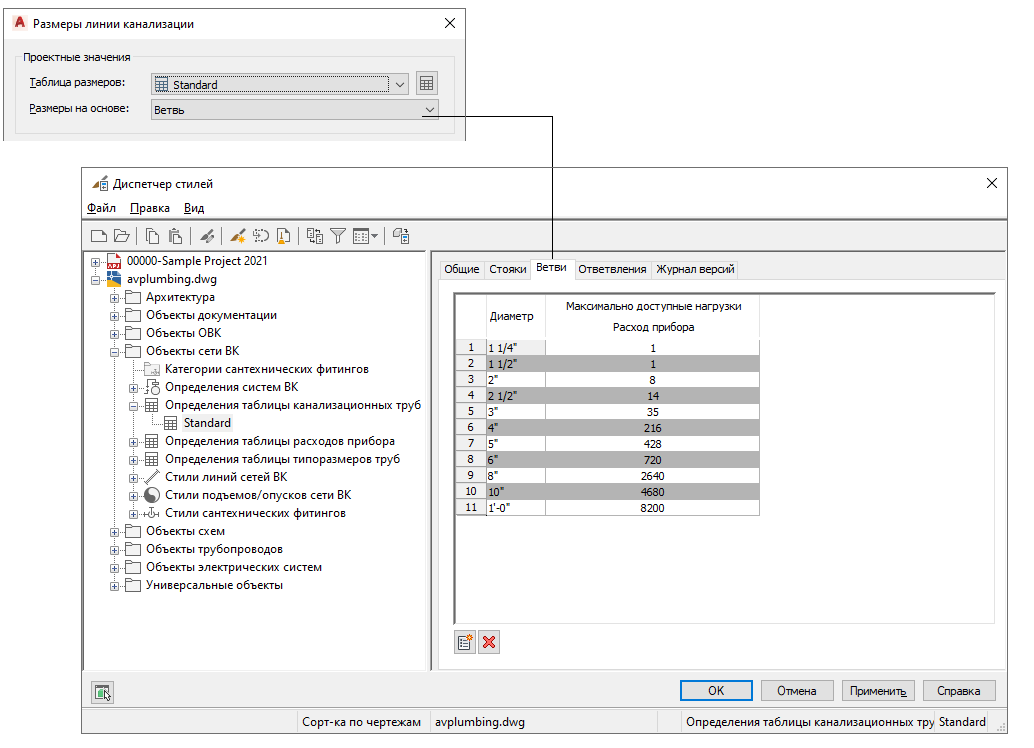This screenshot has height=748, width=1034.
Task: Click the diameter cell 1 1/4"
Action: [516, 348]
